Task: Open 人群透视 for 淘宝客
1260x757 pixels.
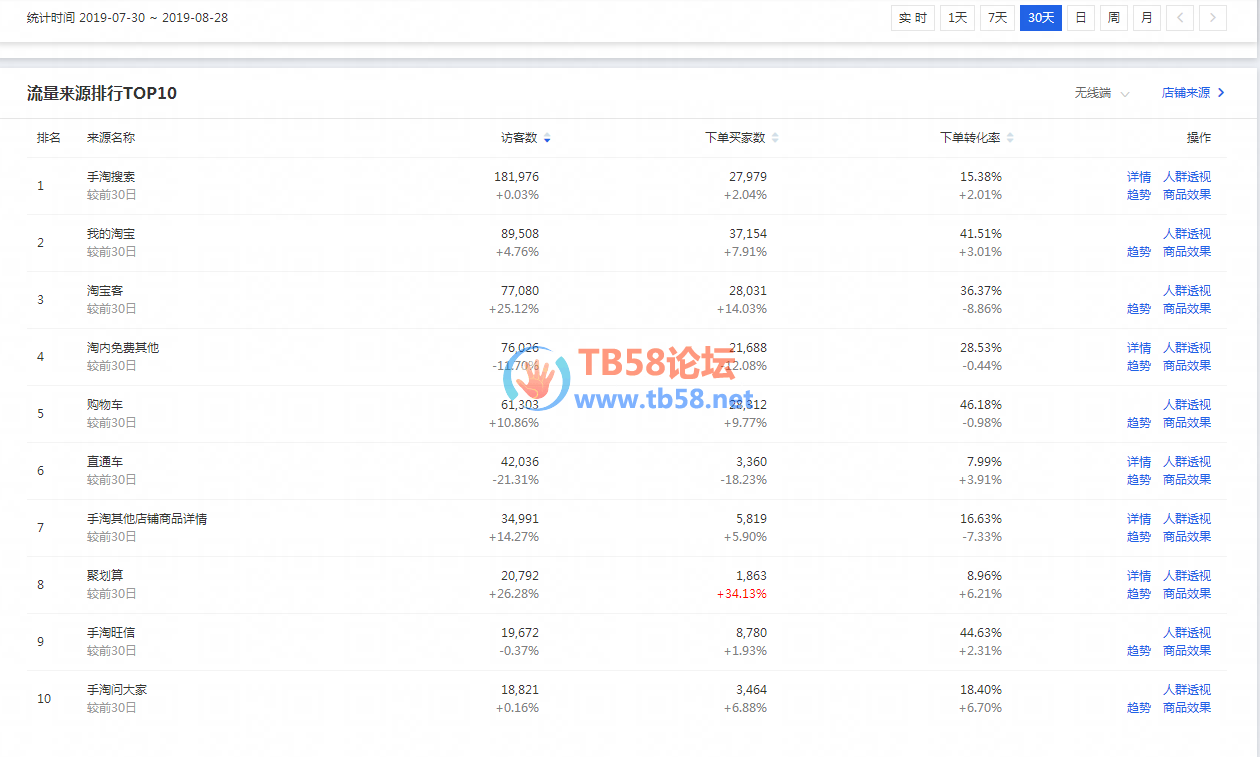Action: tap(1187, 291)
